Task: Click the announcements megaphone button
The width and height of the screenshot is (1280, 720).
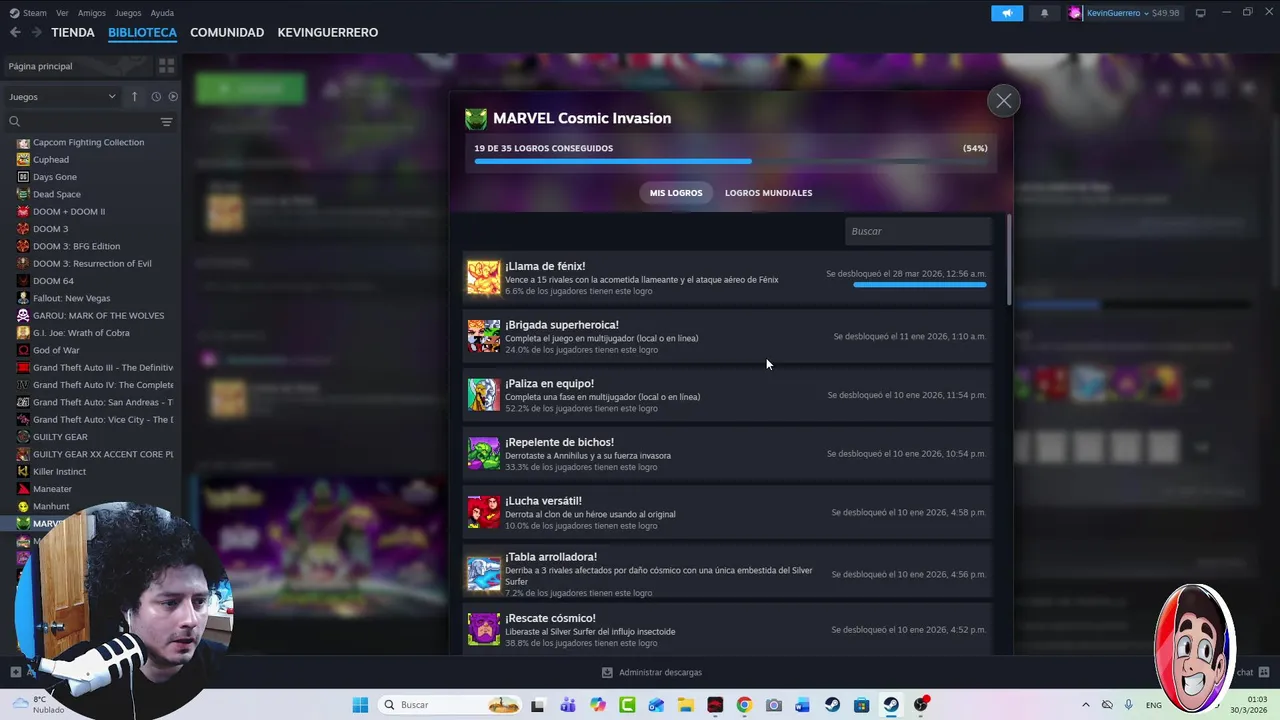Action: 1007,13
